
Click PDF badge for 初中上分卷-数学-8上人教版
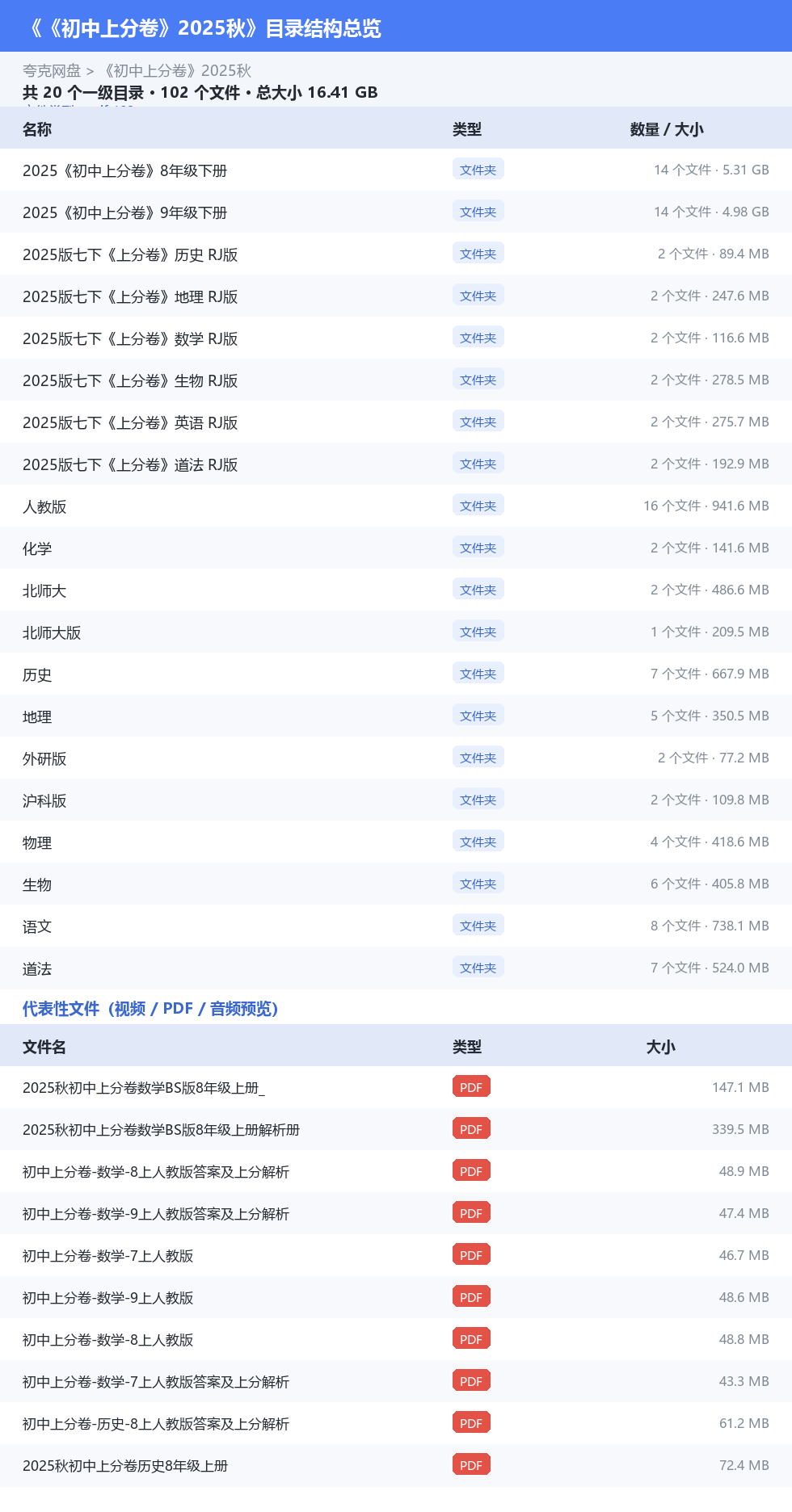coord(471,1339)
